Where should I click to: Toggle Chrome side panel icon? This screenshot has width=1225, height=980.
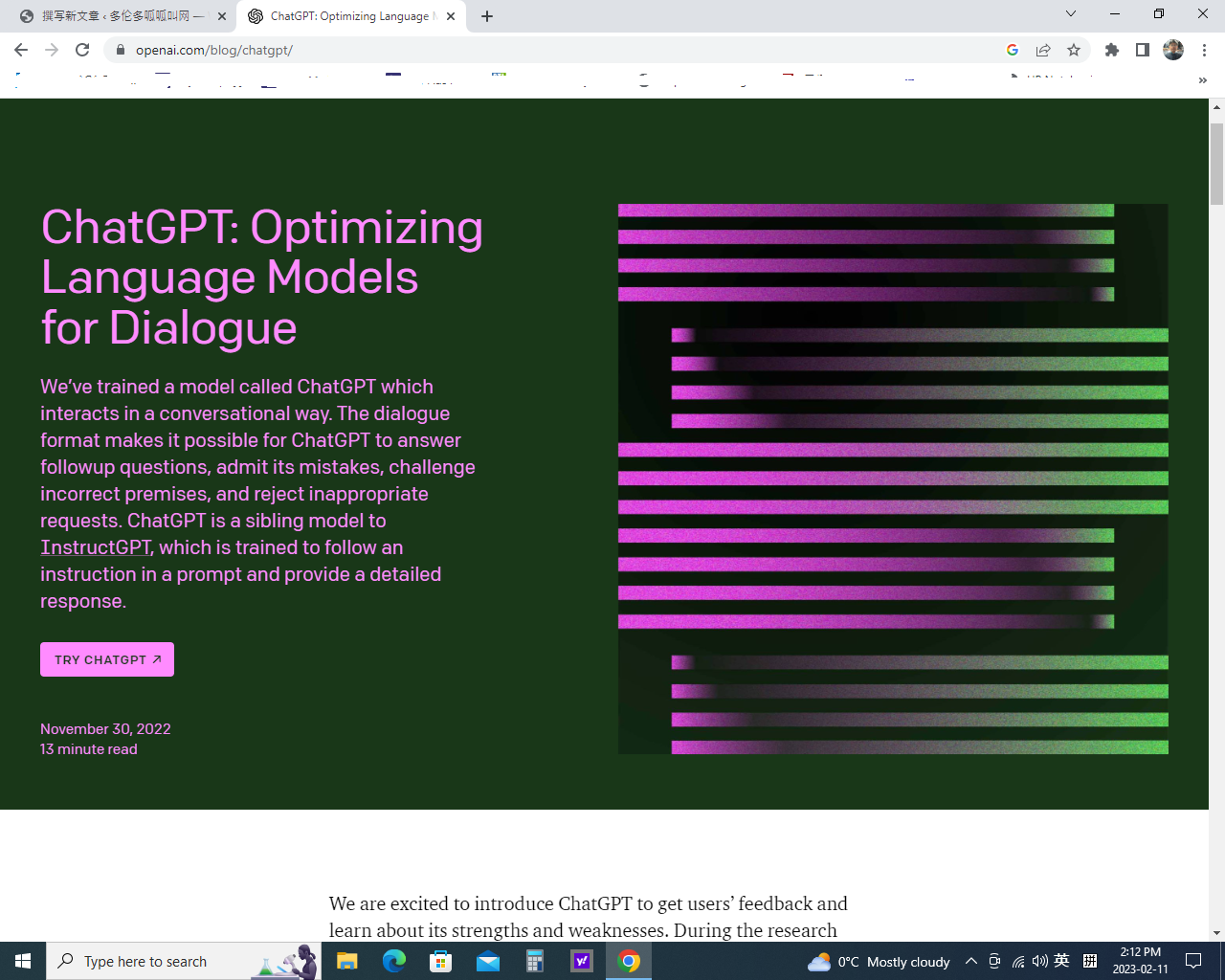(x=1143, y=50)
